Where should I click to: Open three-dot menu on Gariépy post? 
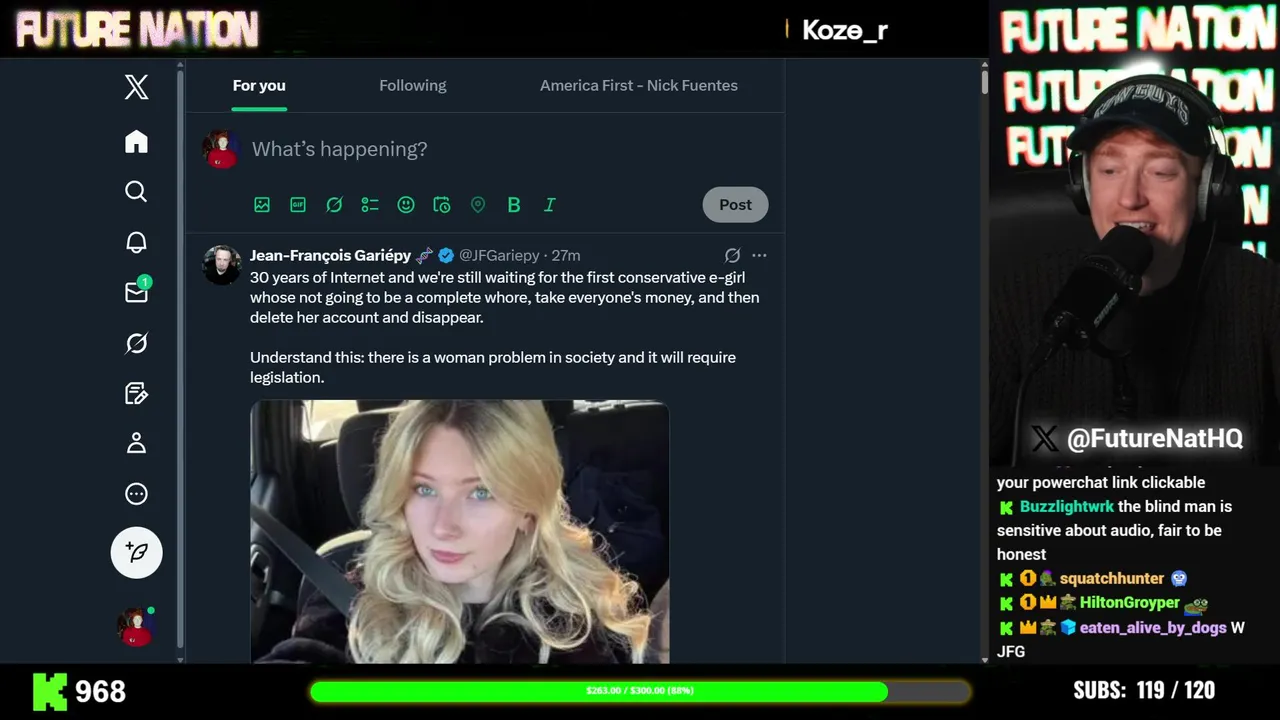coord(759,256)
